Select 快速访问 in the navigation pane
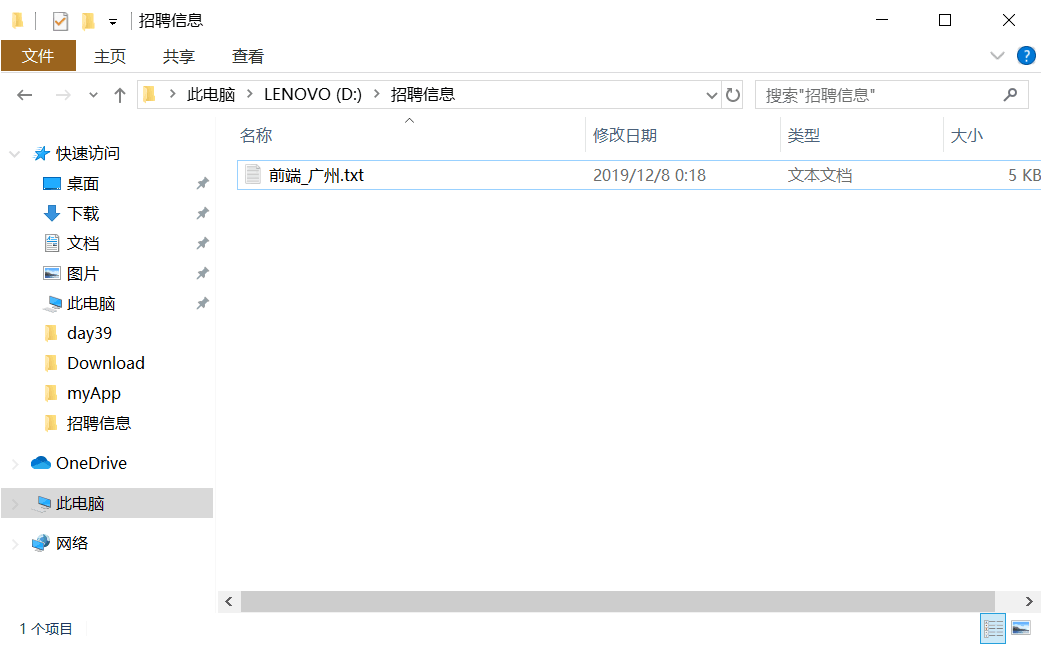 [88, 153]
